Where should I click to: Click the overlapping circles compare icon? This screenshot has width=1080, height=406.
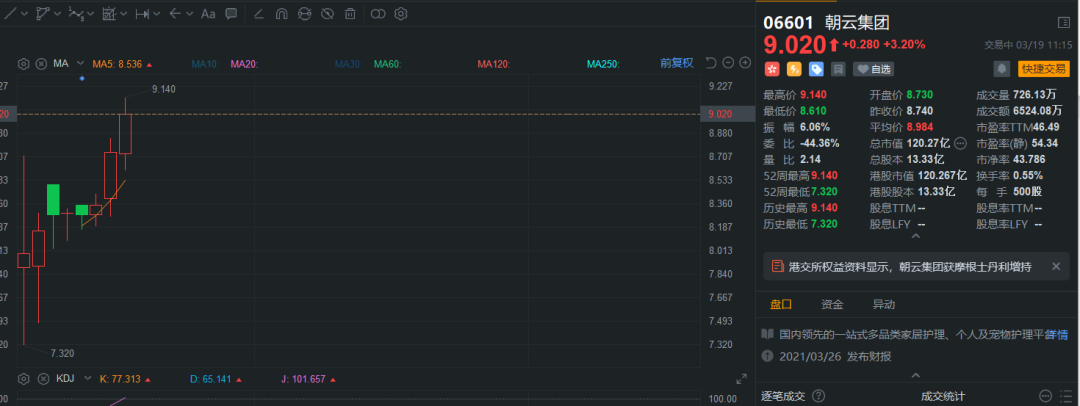point(377,13)
